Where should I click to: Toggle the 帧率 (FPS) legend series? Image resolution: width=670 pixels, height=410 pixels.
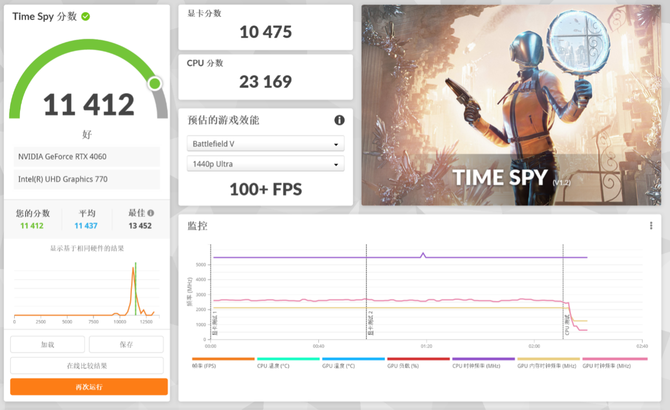click(x=223, y=363)
